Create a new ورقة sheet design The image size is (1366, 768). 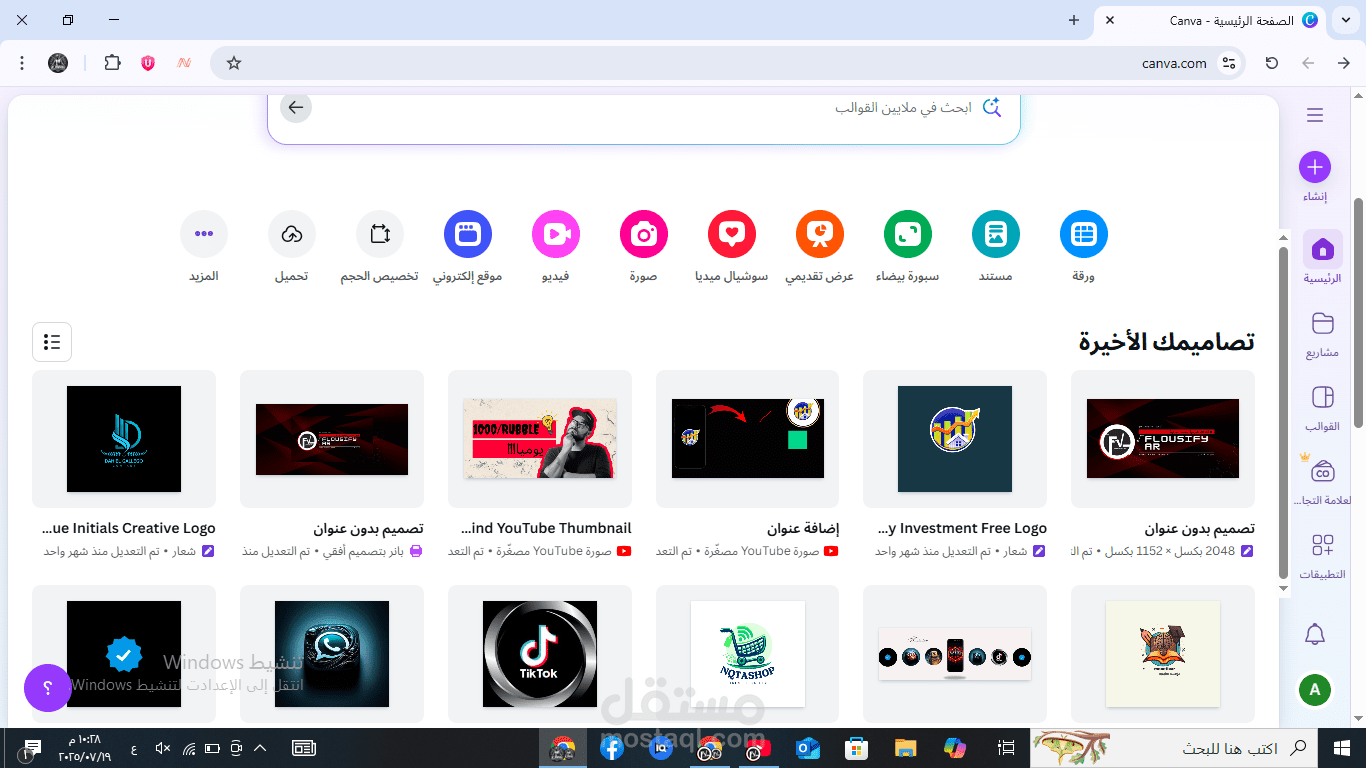[x=1084, y=235]
